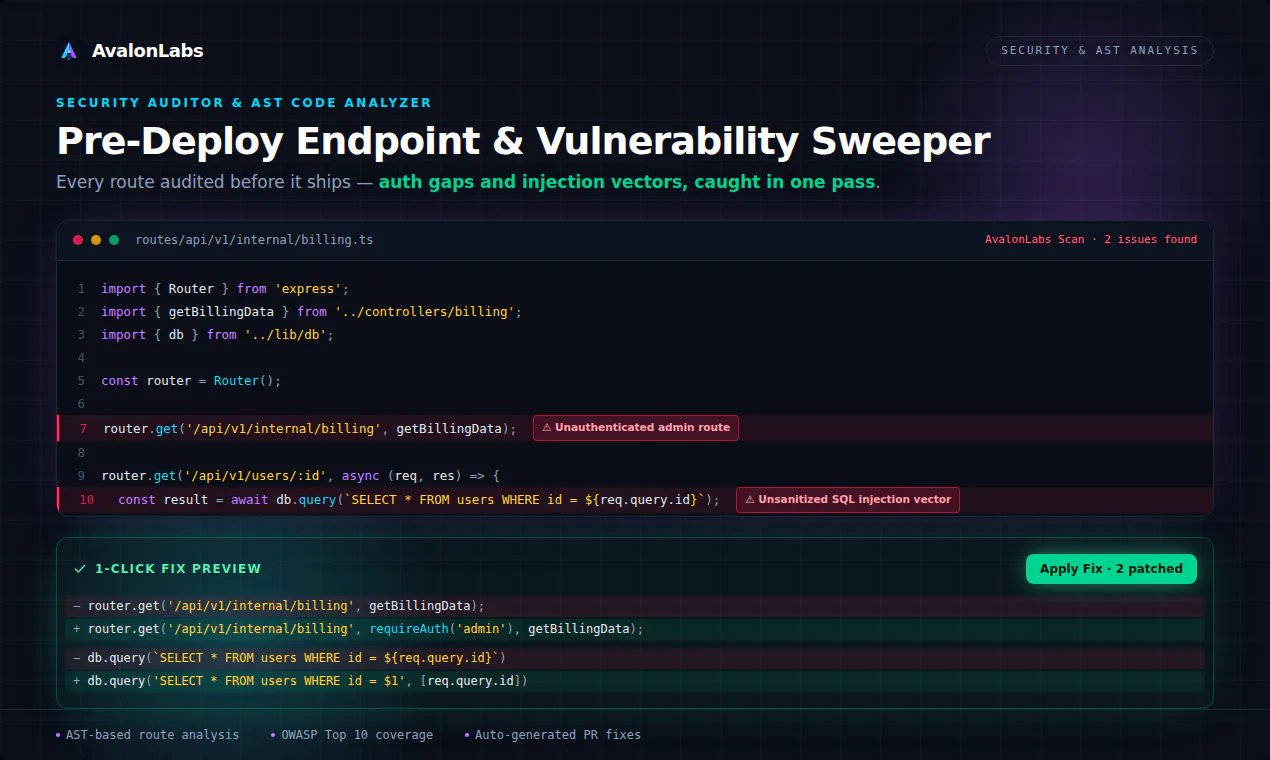Click the 1-CLICK FIX PREVIEW heading

pos(178,569)
